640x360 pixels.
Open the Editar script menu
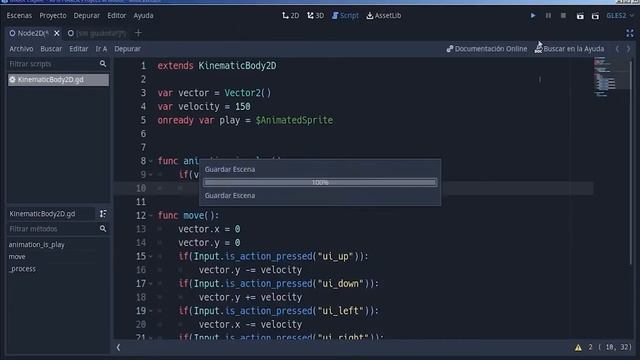(x=78, y=49)
